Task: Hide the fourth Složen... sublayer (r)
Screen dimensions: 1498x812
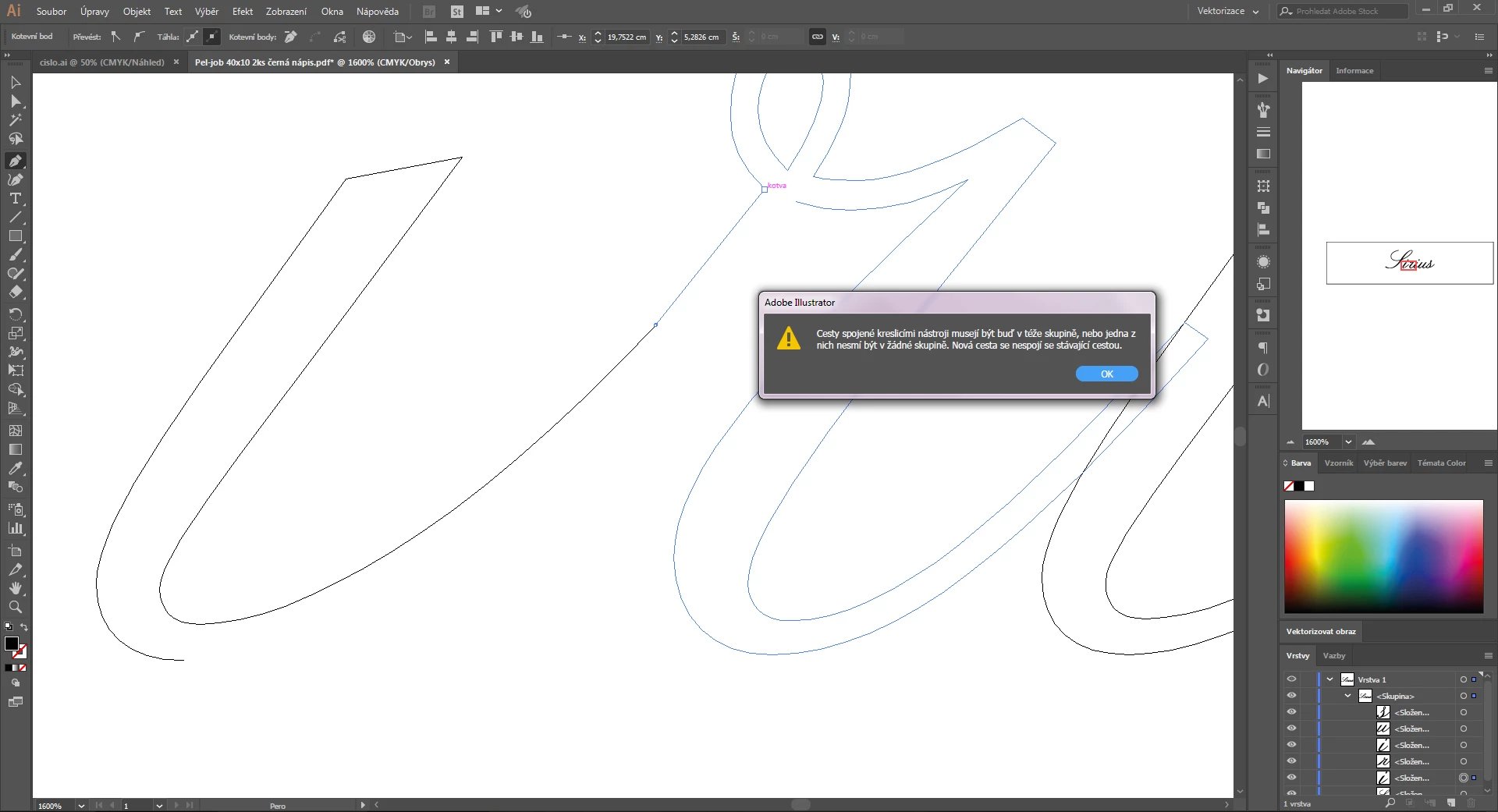Action: pos(1291,761)
